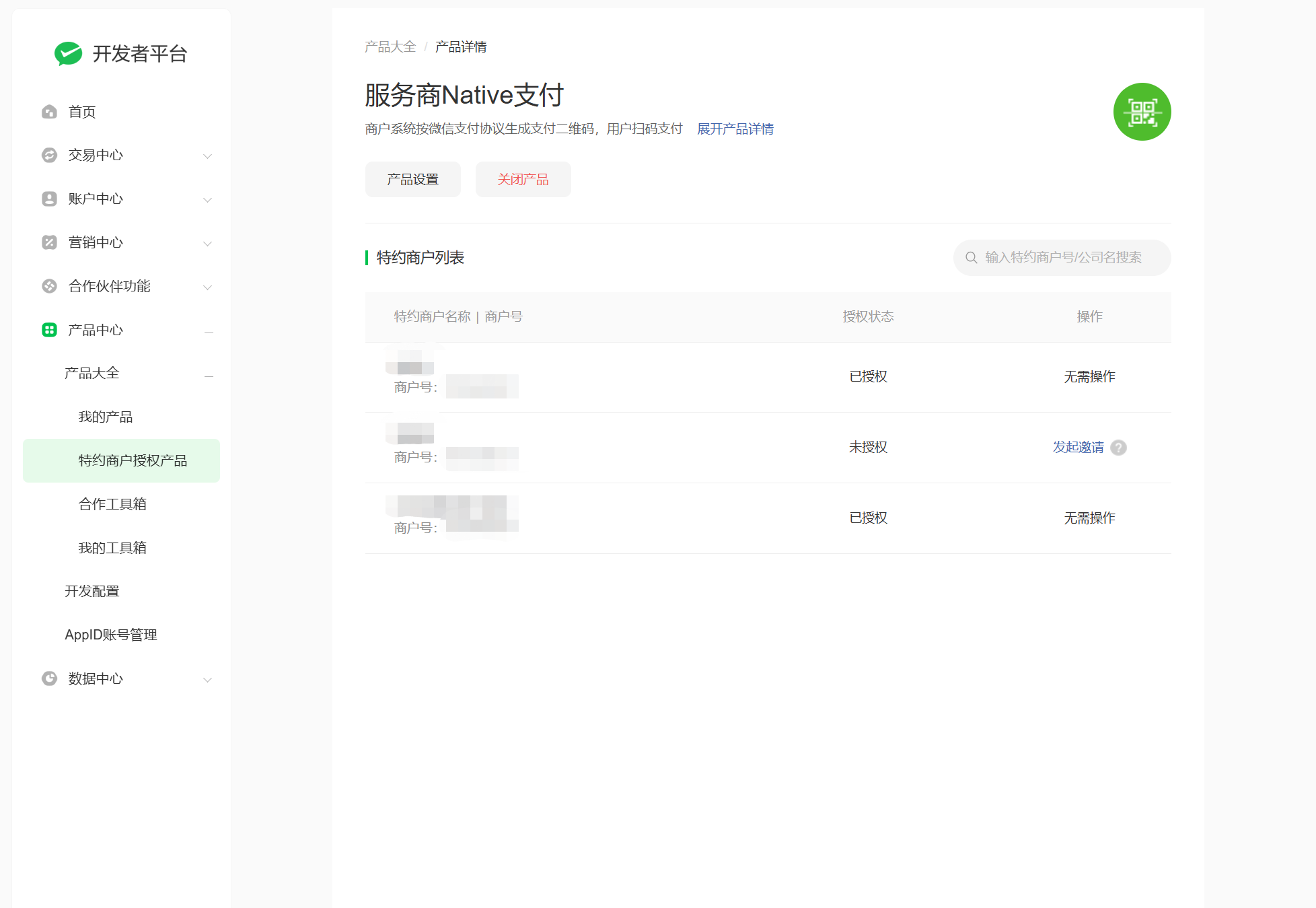Click the 操作 column header
This screenshot has height=908, width=1316.
tap(1089, 316)
